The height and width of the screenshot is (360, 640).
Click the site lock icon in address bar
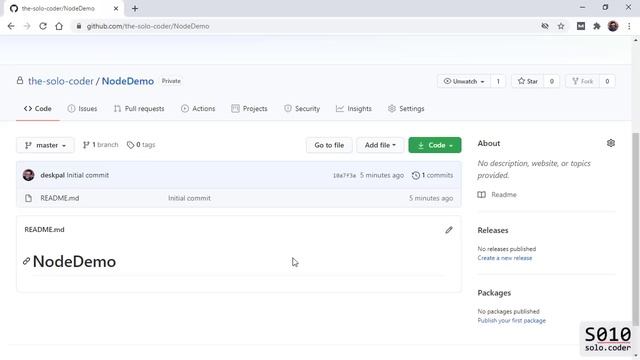79,26
